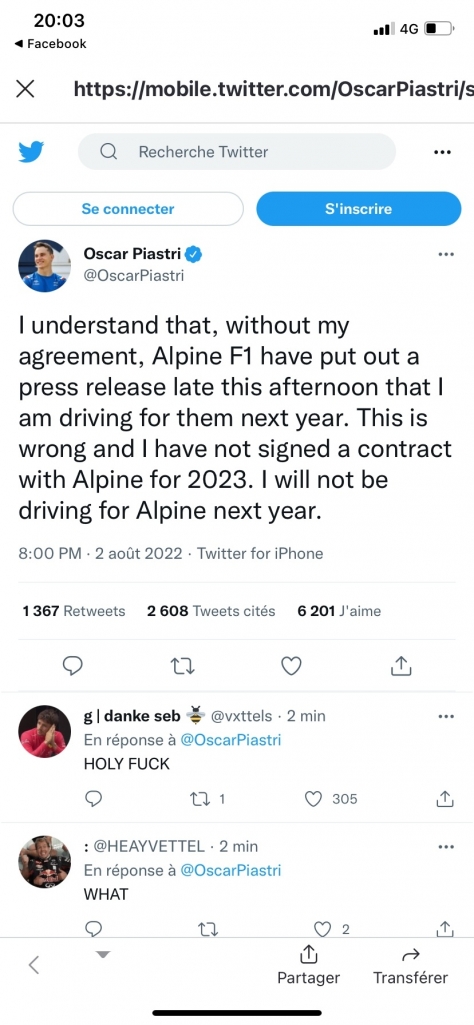Viewport: 474px width, 1025px height.
Task: View the 1 367 Retweets list
Action: [73, 611]
